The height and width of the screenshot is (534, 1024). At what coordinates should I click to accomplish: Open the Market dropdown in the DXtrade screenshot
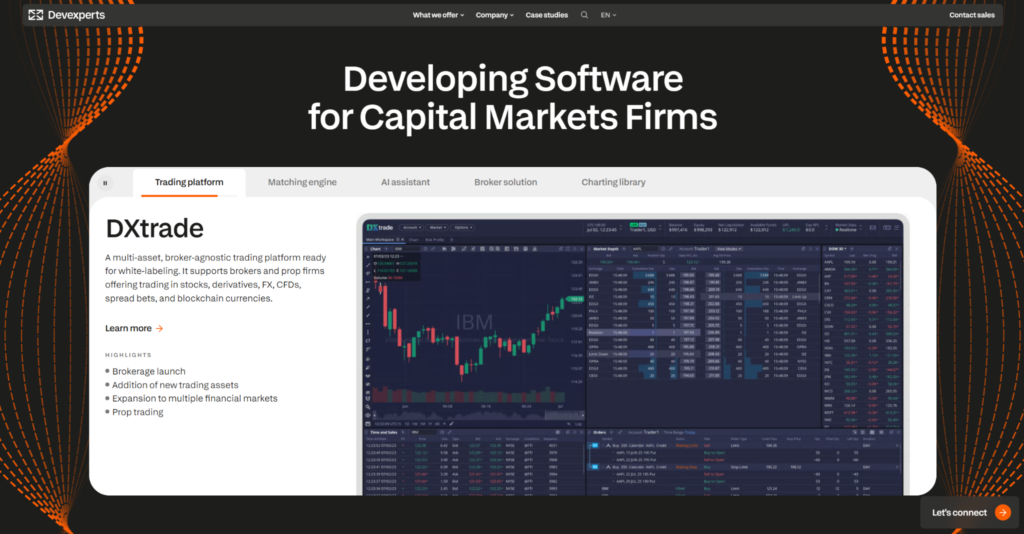coord(438,228)
